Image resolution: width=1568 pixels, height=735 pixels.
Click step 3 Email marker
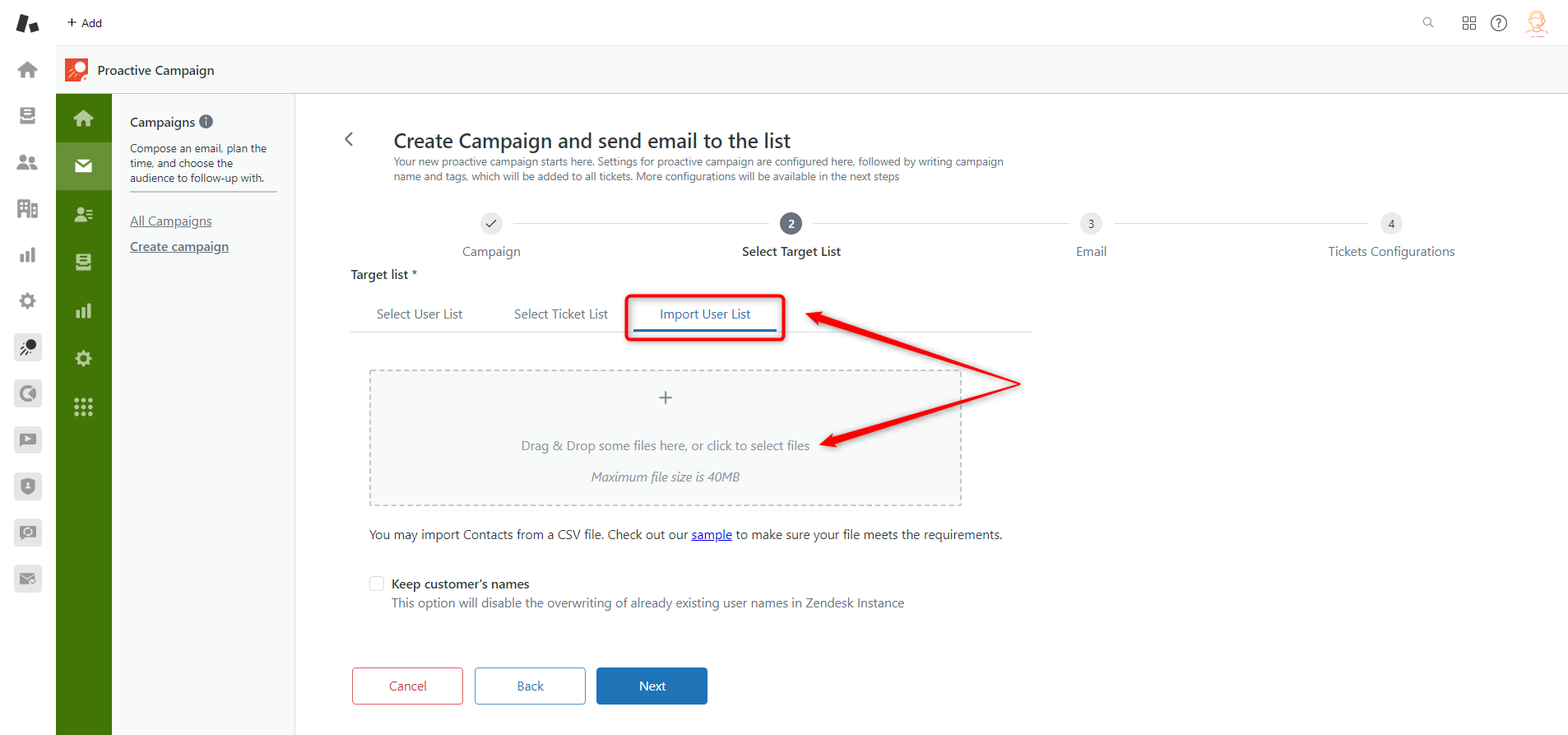coord(1091,223)
